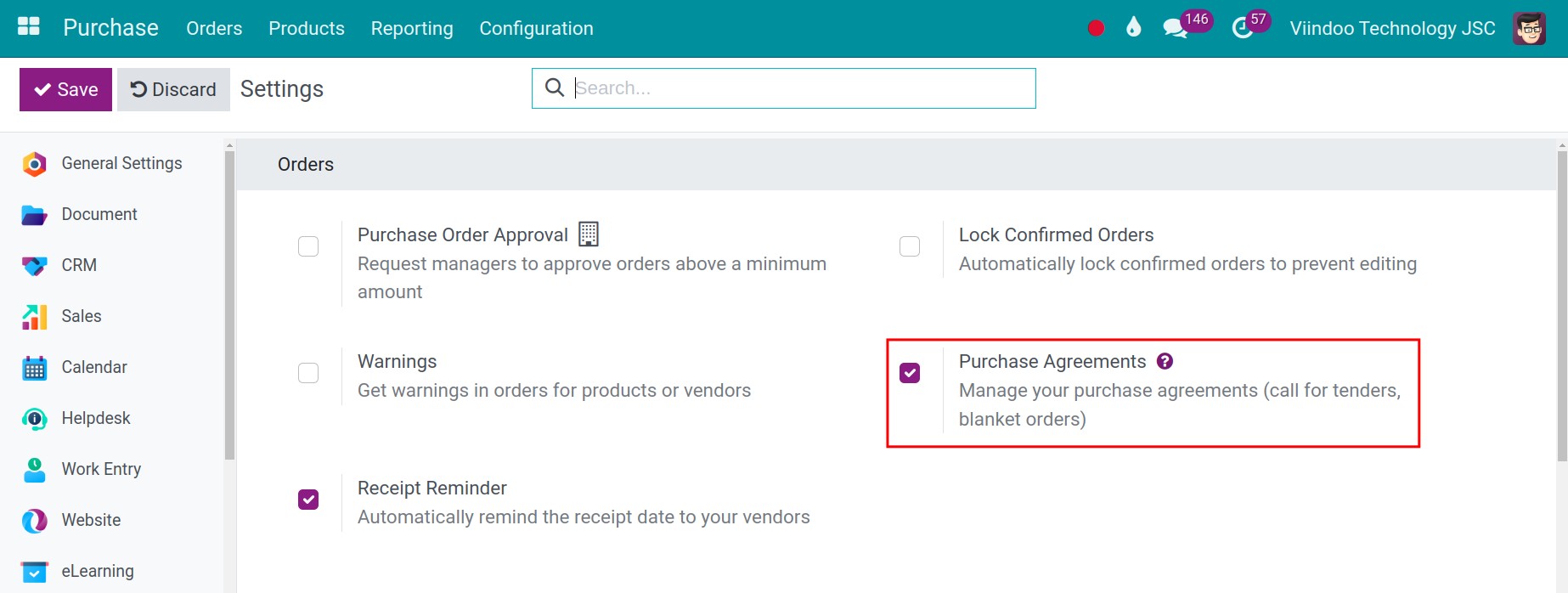Select Website in sidebar
The width and height of the screenshot is (1568, 593).
[91, 520]
